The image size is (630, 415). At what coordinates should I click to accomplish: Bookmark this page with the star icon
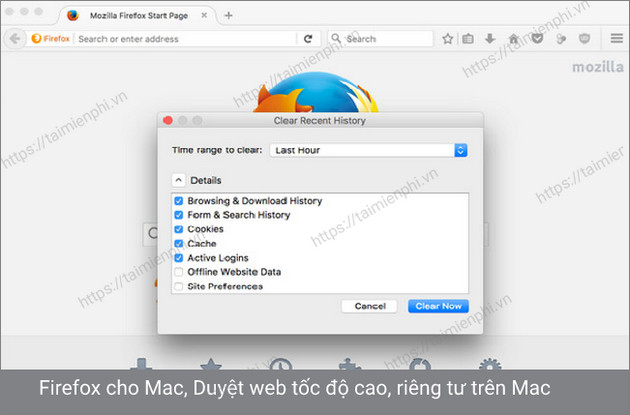tap(448, 39)
